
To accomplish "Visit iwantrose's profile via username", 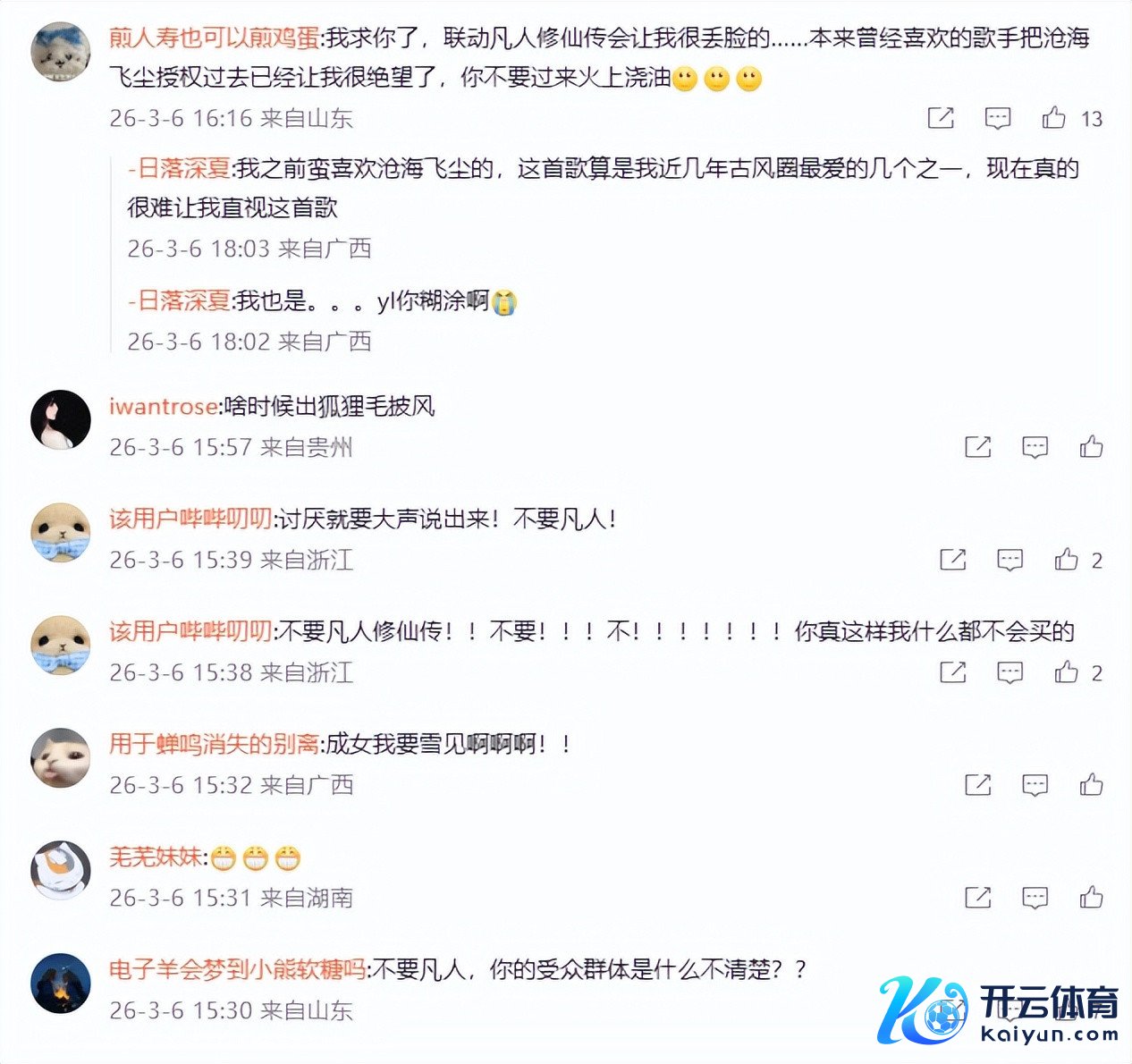I will tap(163, 407).
